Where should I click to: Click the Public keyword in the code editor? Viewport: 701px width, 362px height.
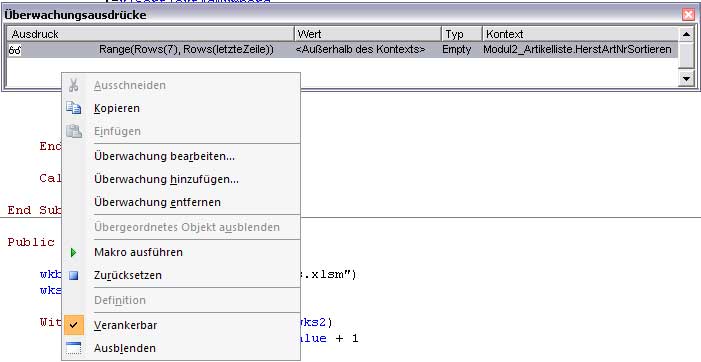pyautogui.click(x=31, y=242)
